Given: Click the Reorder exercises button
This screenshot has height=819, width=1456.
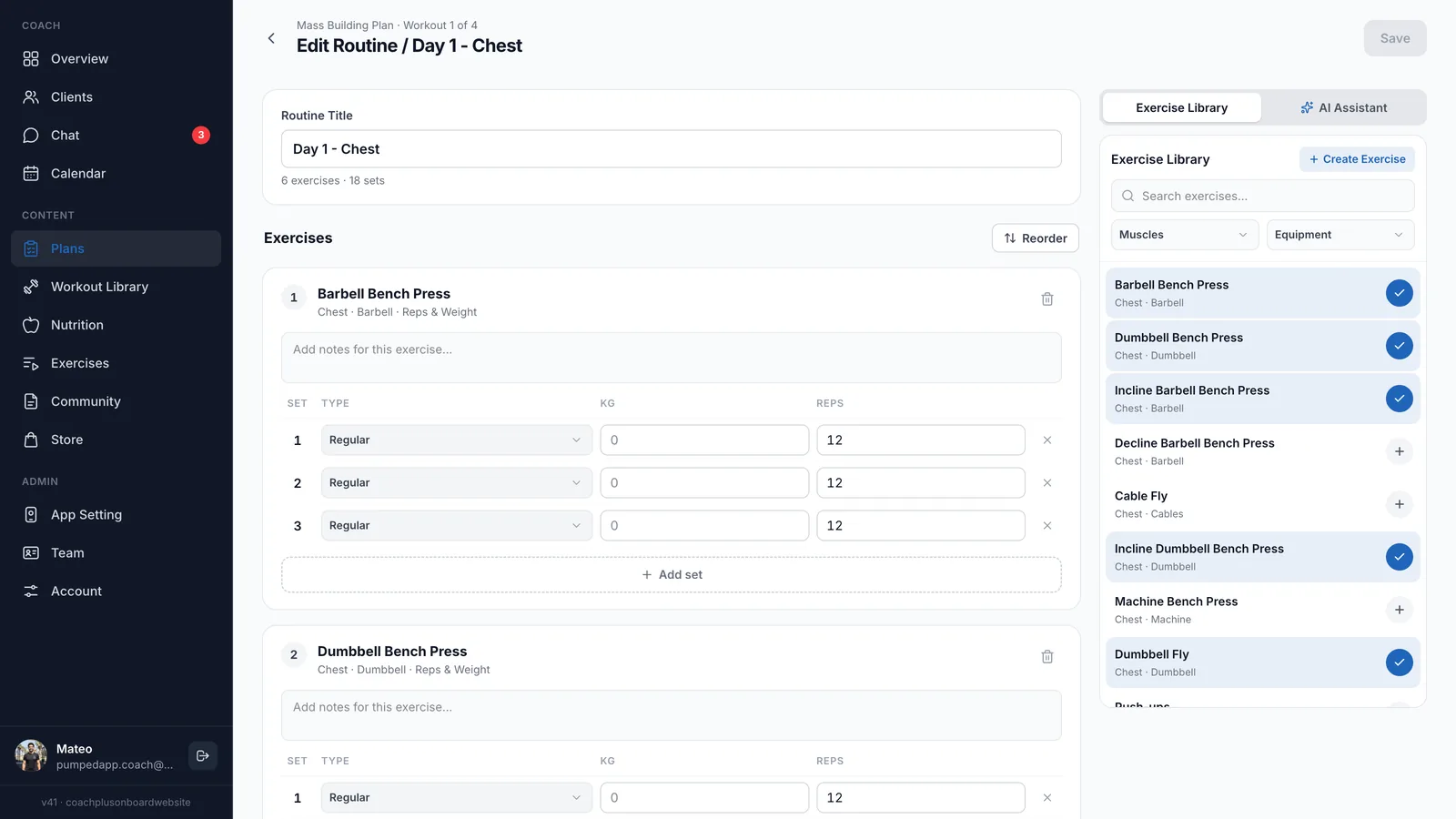Looking at the screenshot, I should (x=1036, y=238).
